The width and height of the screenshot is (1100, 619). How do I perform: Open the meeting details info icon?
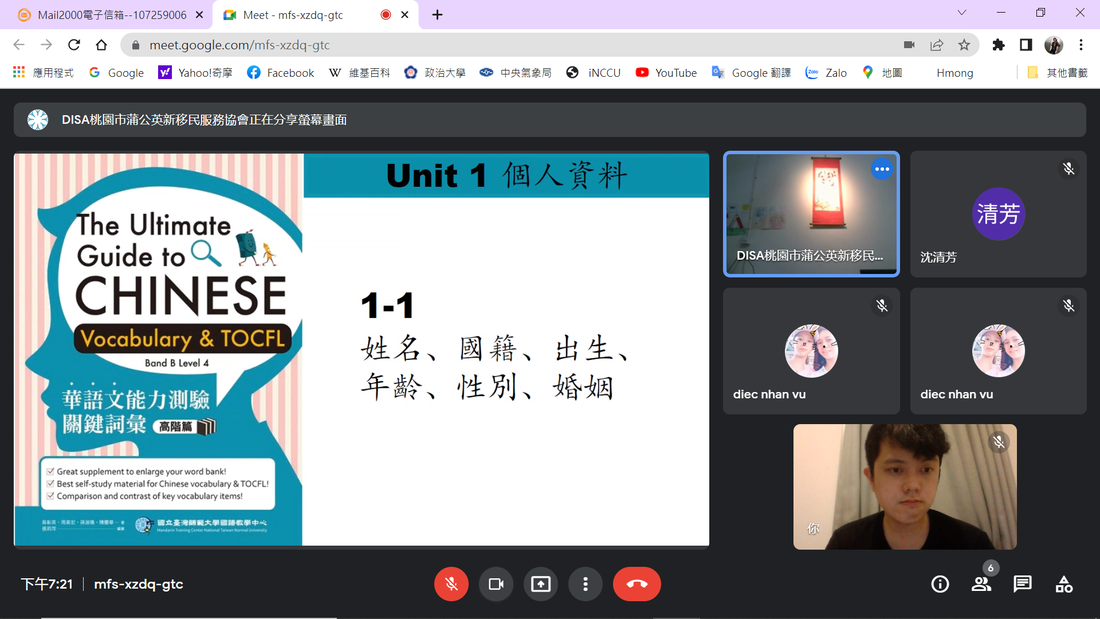click(940, 584)
